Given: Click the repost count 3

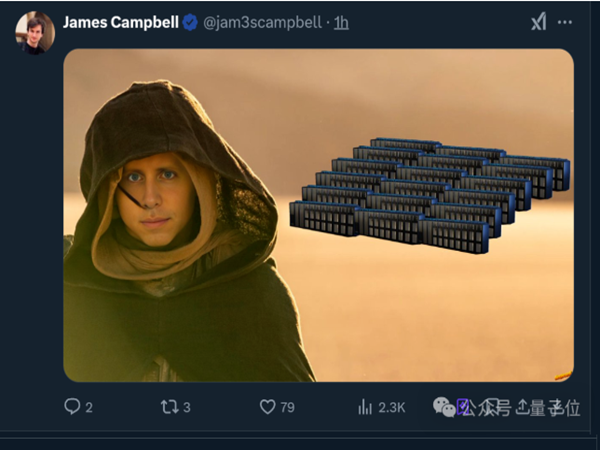Looking at the screenshot, I should (187, 407).
